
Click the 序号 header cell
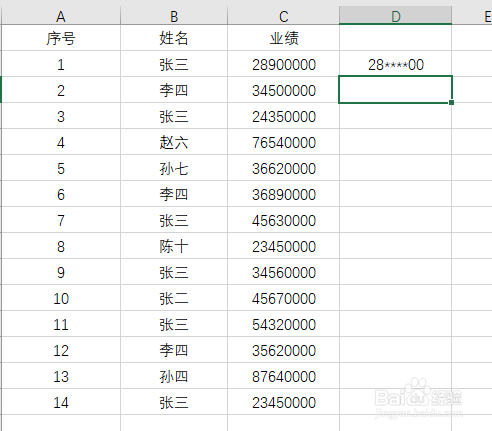click(x=61, y=38)
